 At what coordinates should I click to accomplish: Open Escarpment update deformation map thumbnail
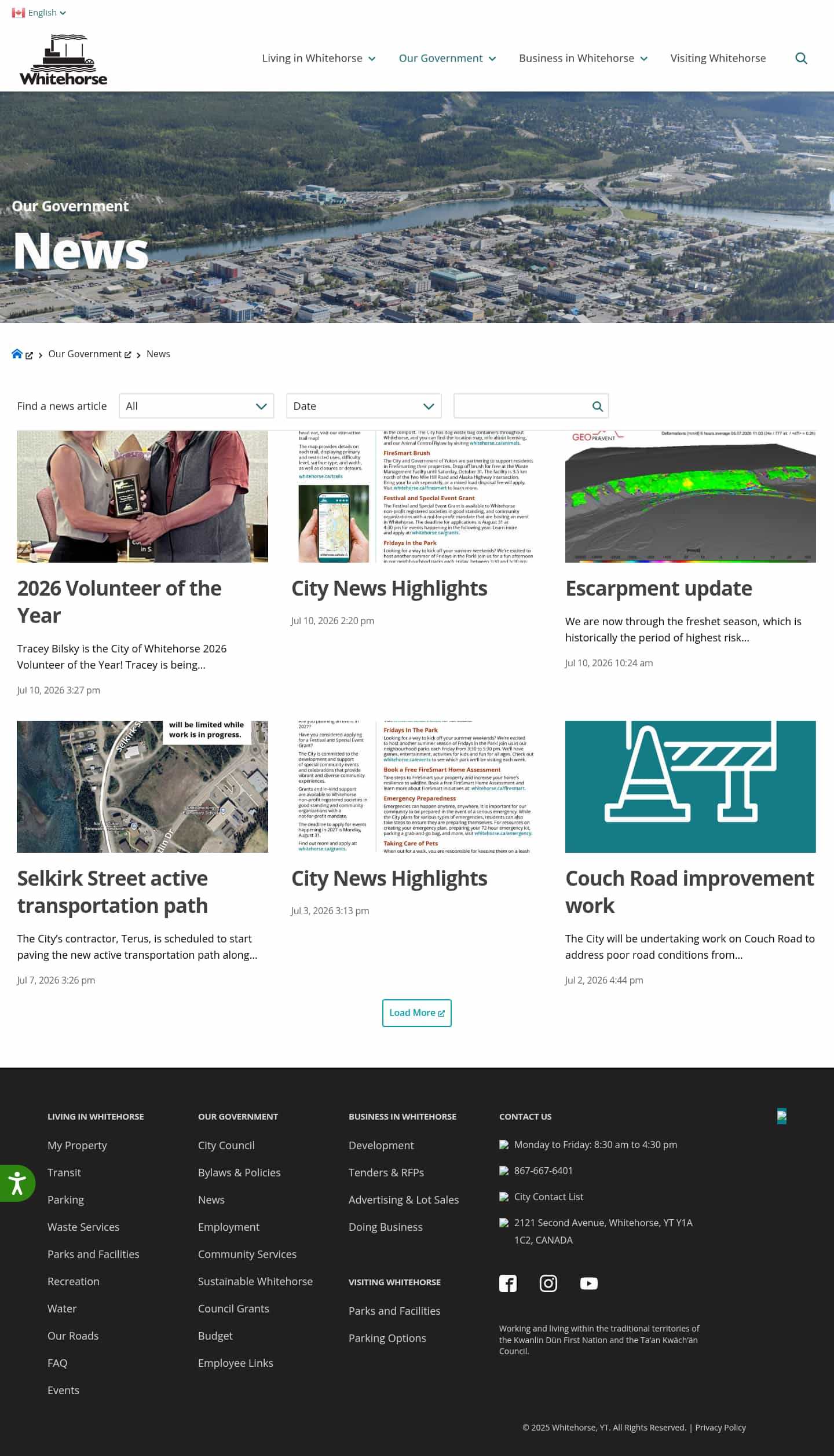[690, 496]
